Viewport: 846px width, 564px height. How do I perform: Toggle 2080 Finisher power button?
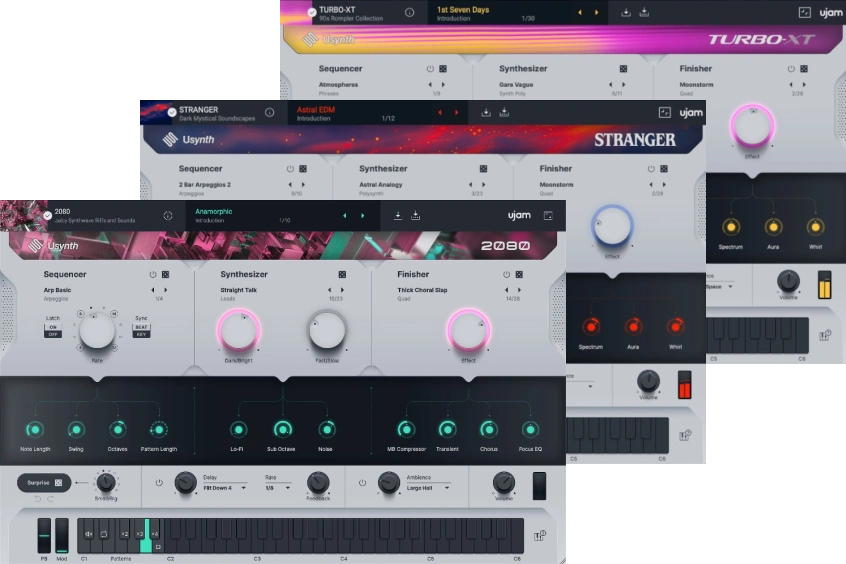coord(506,275)
